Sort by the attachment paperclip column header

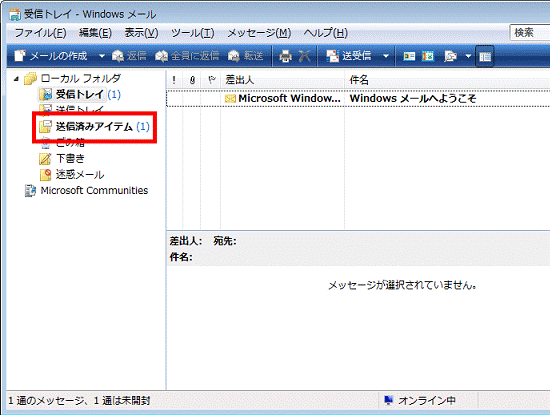click(x=192, y=80)
